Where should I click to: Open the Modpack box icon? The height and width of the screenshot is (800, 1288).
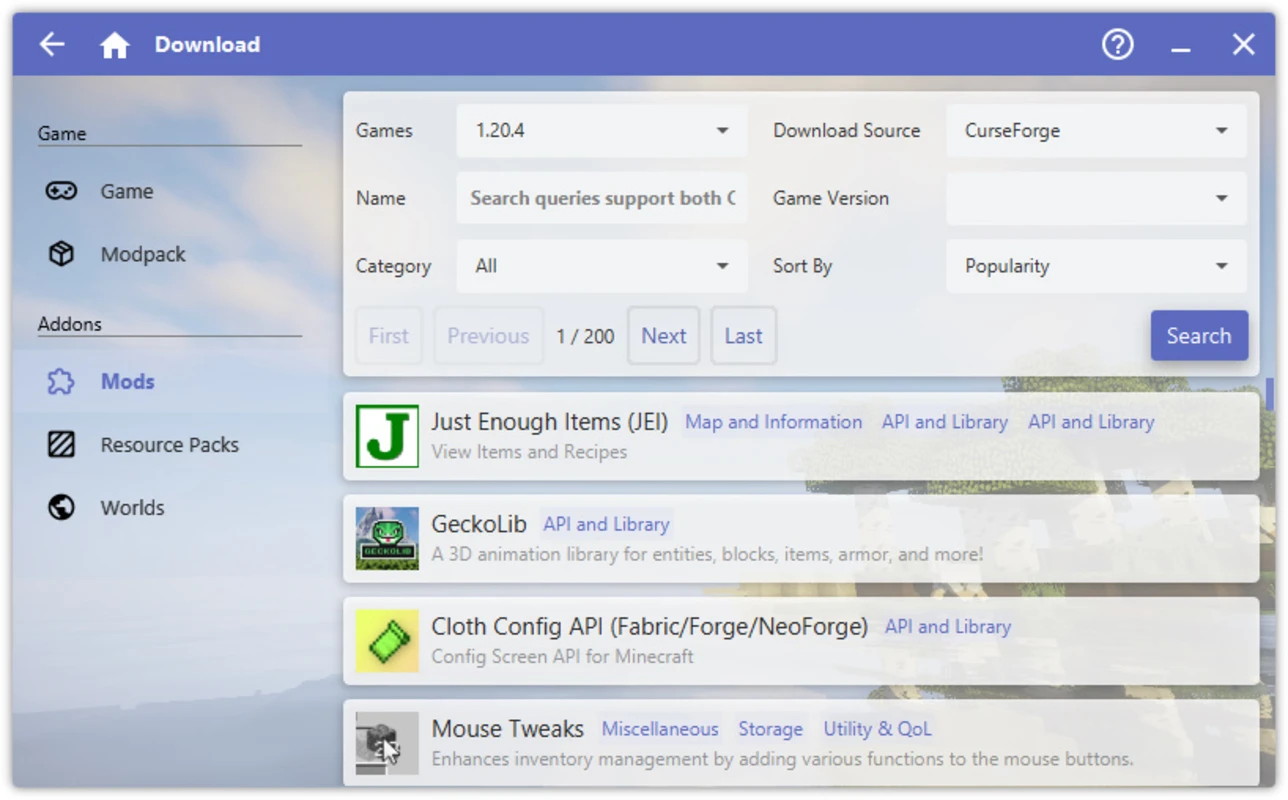(62, 254)
